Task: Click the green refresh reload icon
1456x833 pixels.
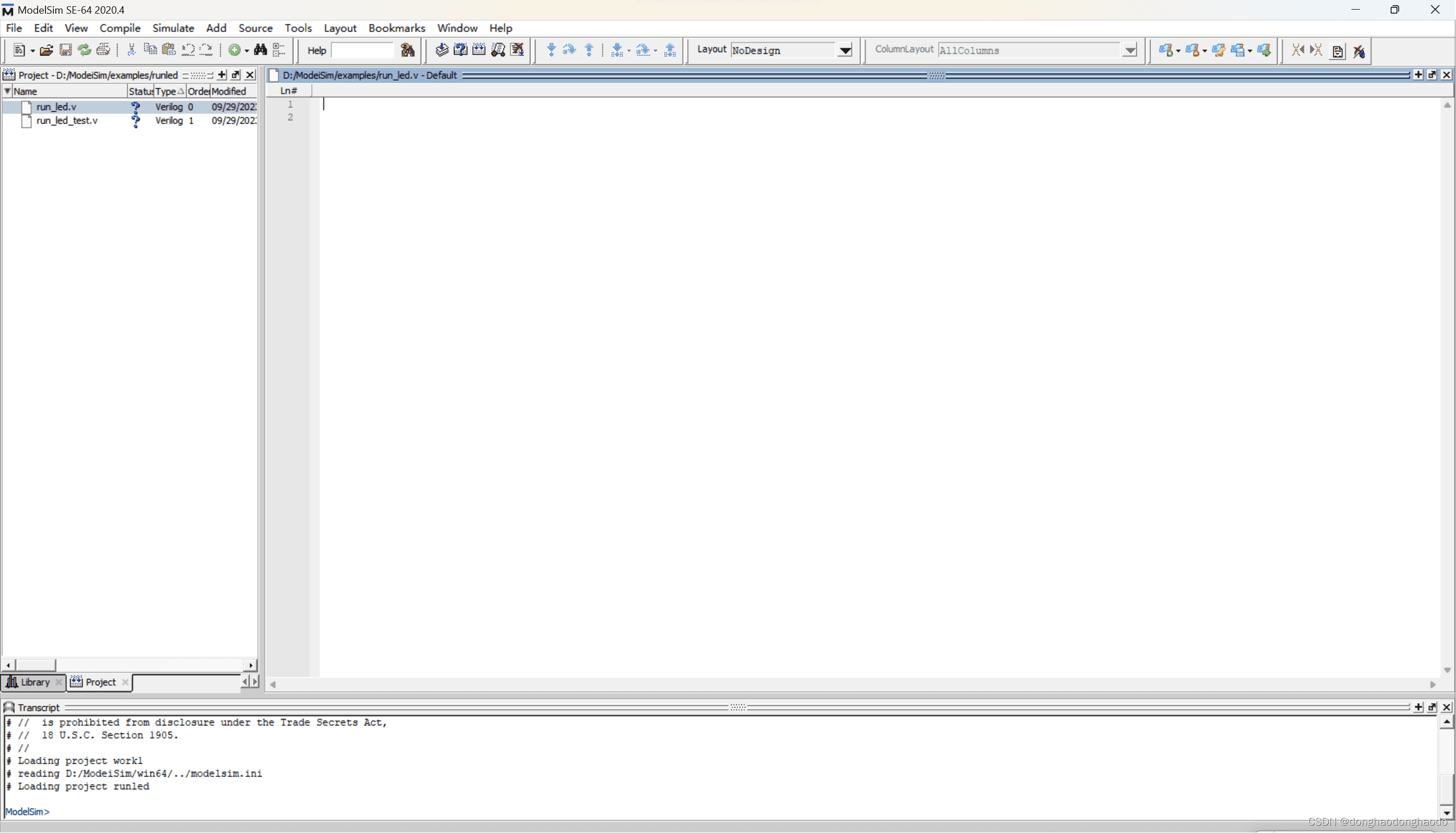Action: click(84, 51)
